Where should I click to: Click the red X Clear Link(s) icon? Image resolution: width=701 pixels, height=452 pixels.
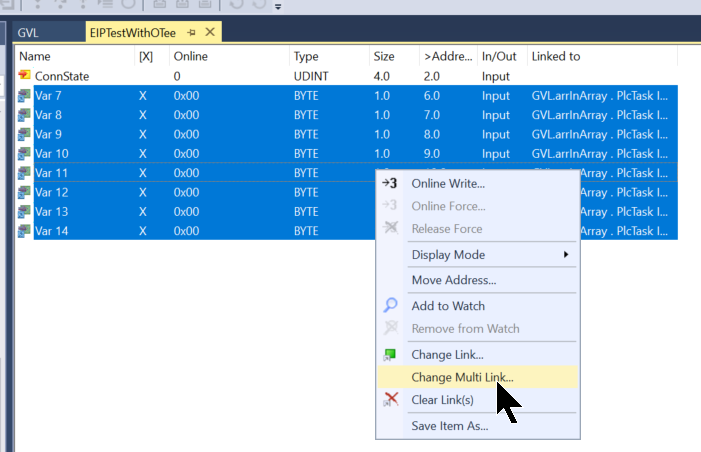[391, 400]
